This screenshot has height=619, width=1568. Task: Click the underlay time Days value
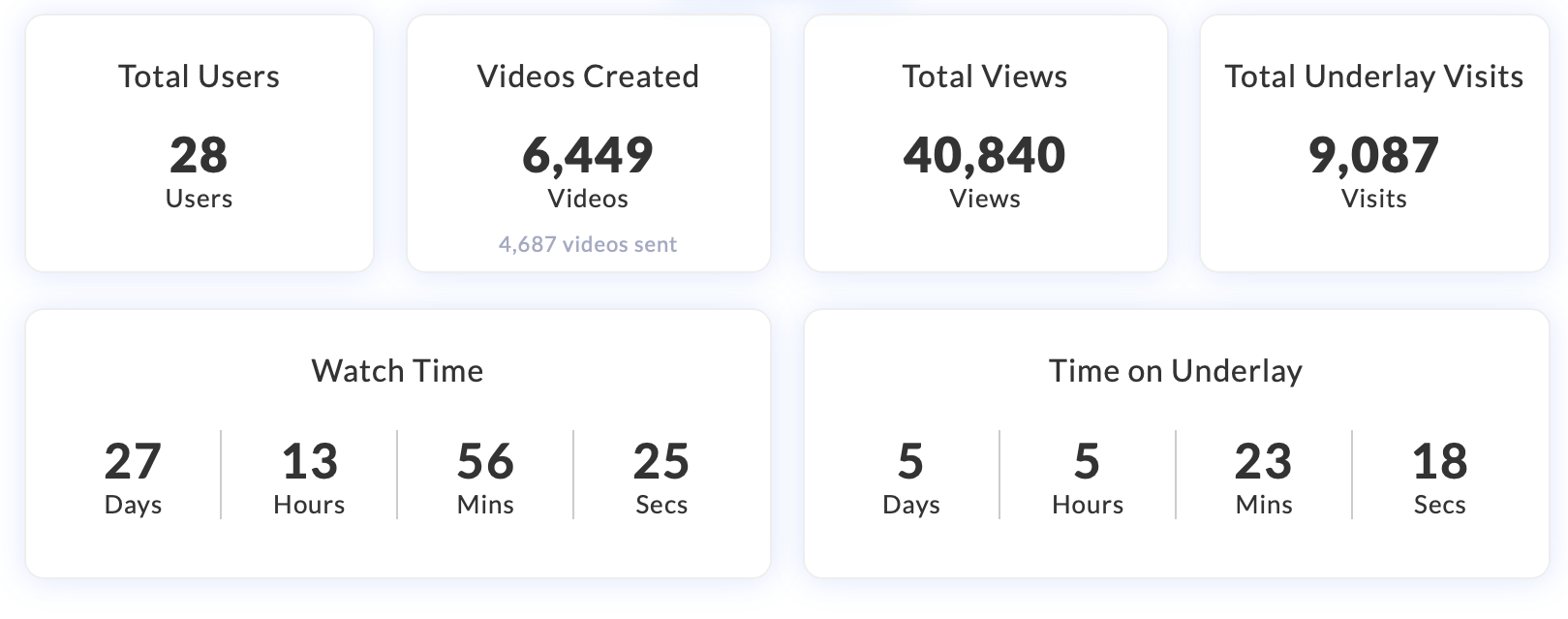(x=911, y=462)
